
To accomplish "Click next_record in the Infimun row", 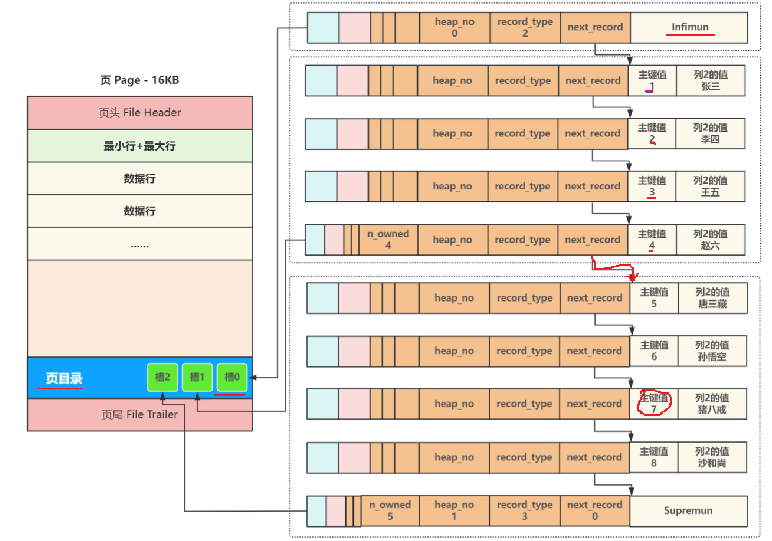I will [x=595, y=28].
